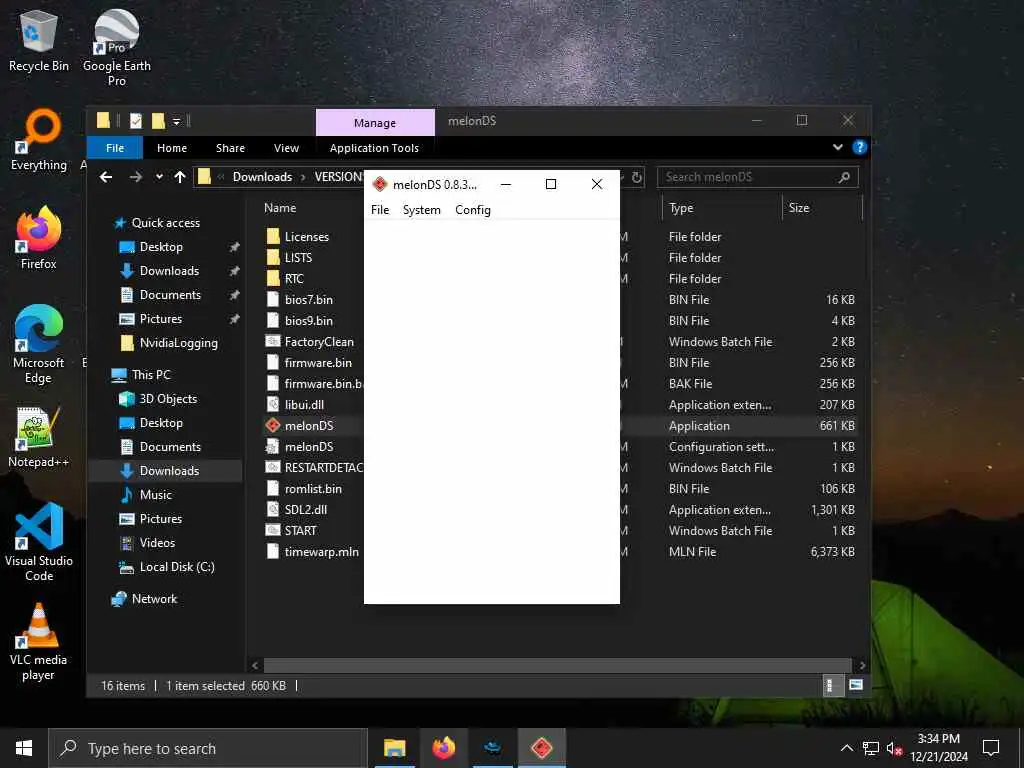Select This PC in navigation pane

(151, 375)
